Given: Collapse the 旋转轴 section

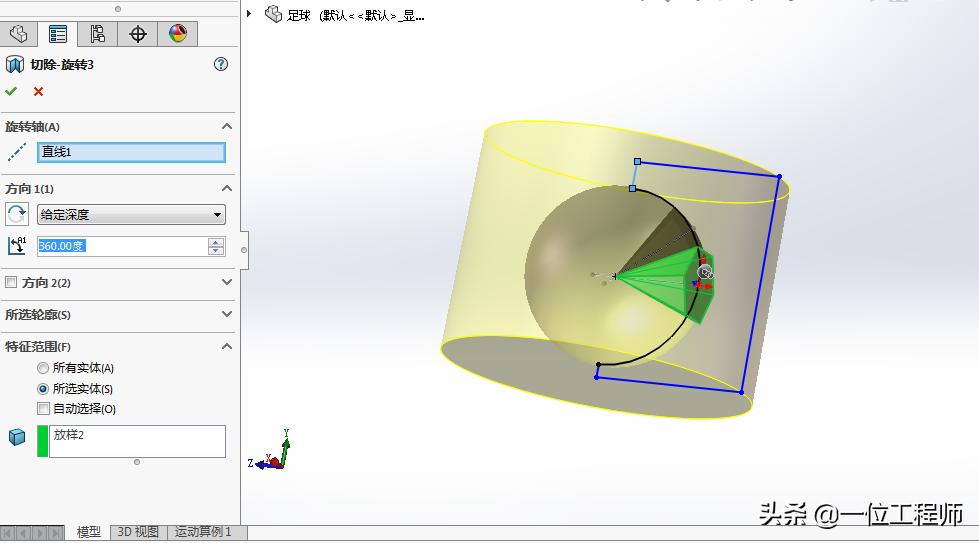Looking at the screenshot, I should (226, 127).
